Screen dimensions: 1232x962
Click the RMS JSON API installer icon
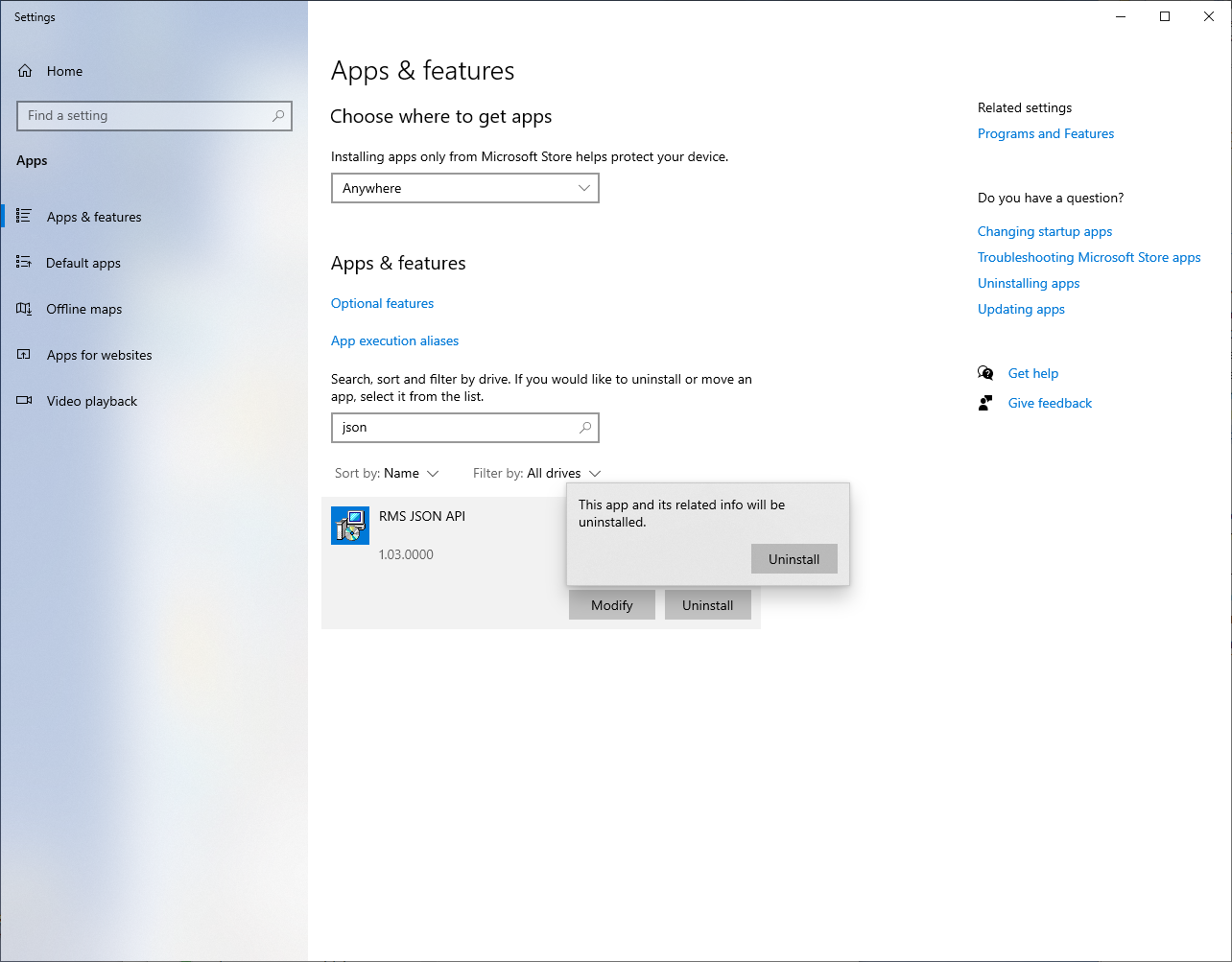coord(350,526)
